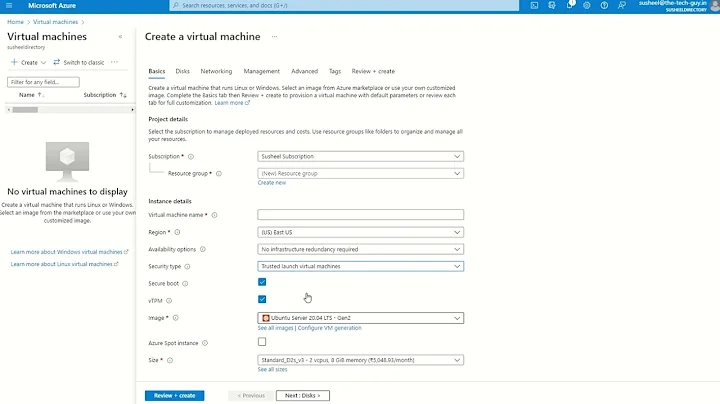Switch to the Networking tab
This screenshot has height=404, width=720.
pyautogui.click(x=216, y=71)
